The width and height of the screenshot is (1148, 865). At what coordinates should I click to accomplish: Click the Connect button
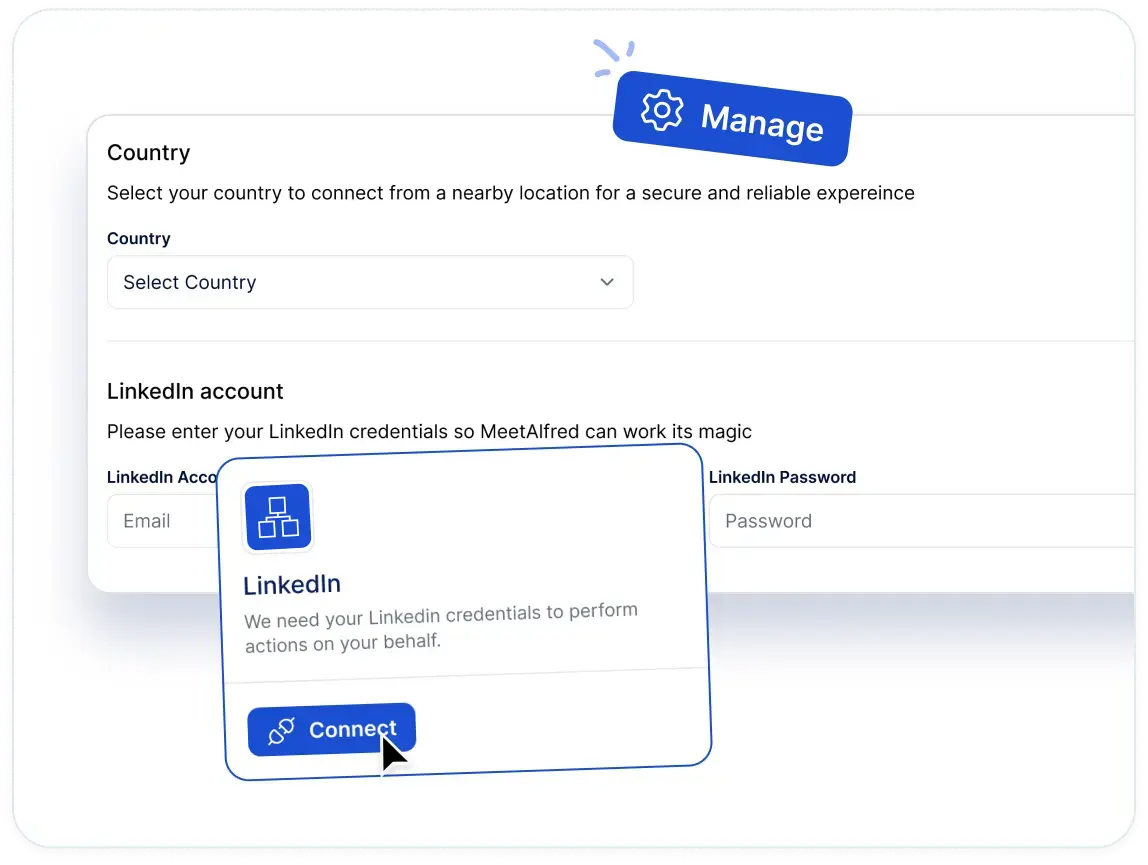click(x=332, y=730)
